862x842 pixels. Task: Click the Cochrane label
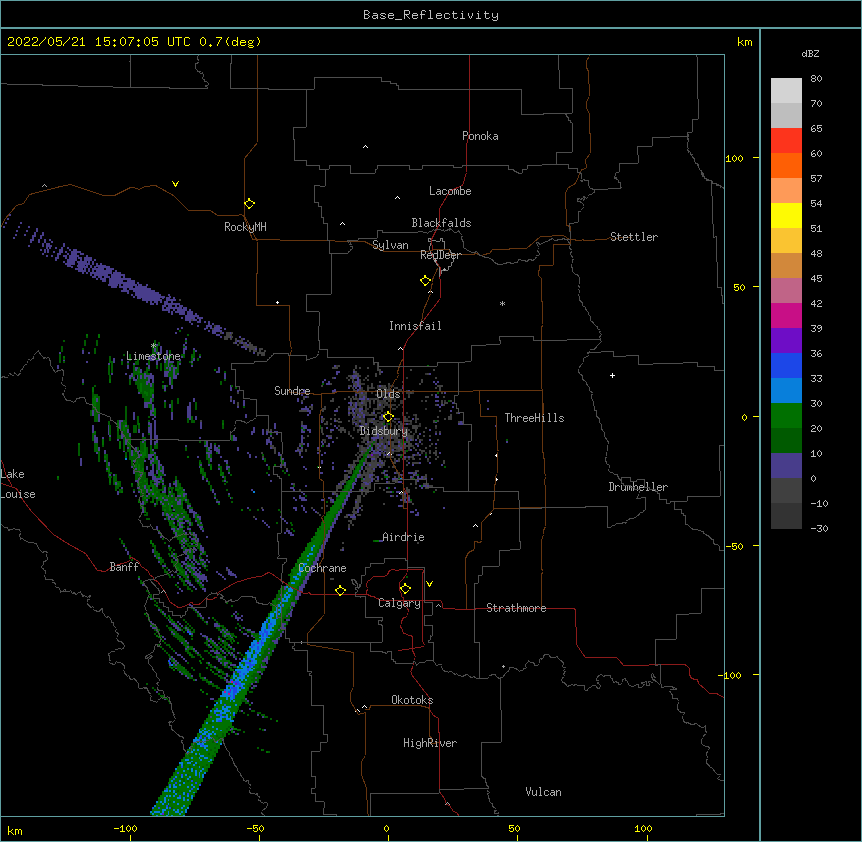(322, 568)
